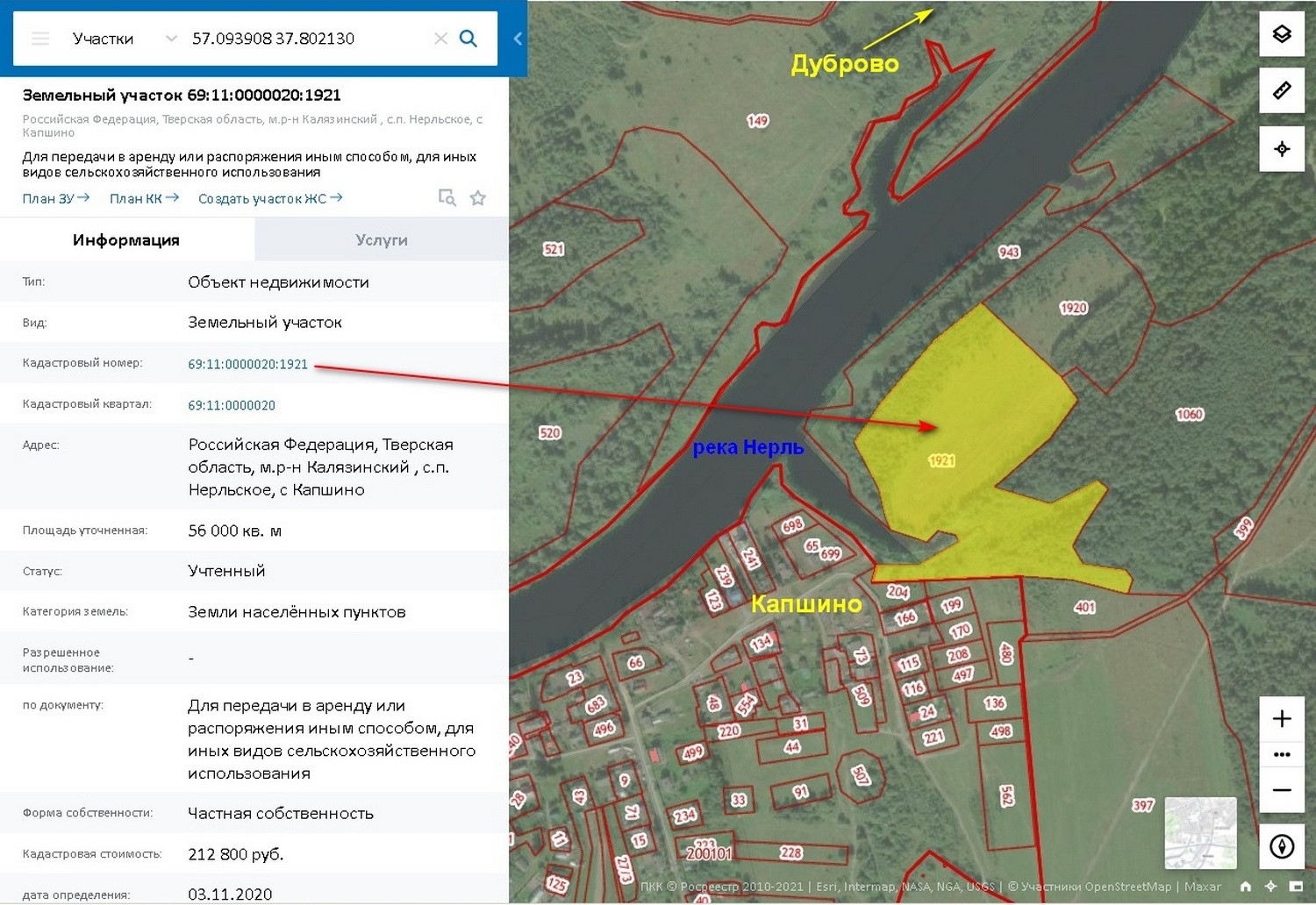
Task: Clear the search field with X
Action: (440, 39)
